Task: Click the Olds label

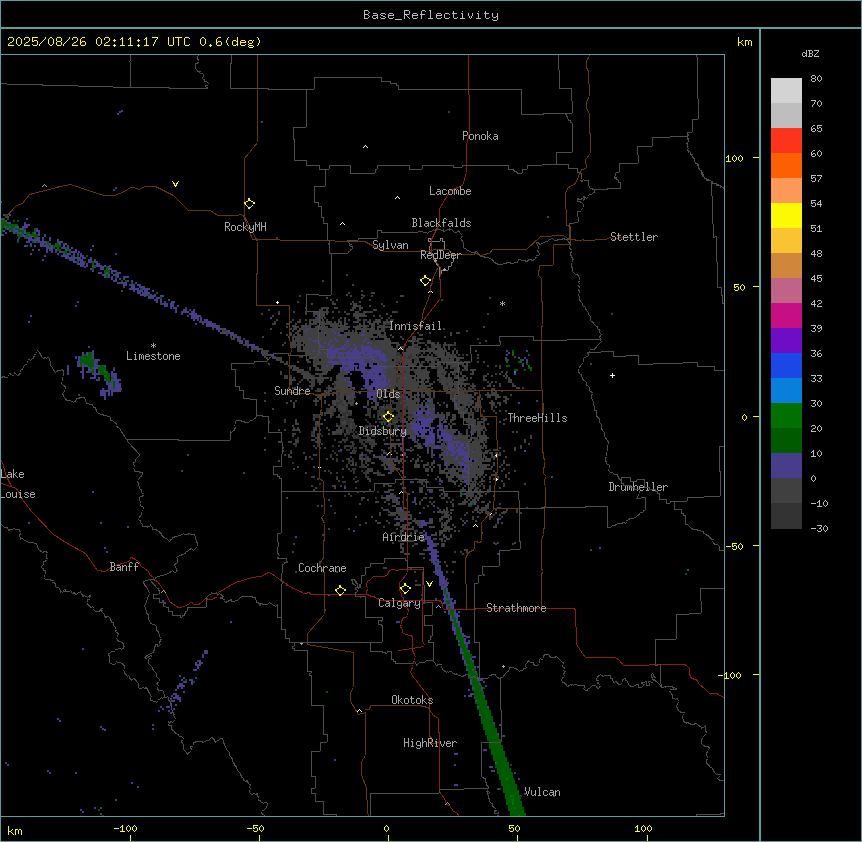Action: click(388, 394)
